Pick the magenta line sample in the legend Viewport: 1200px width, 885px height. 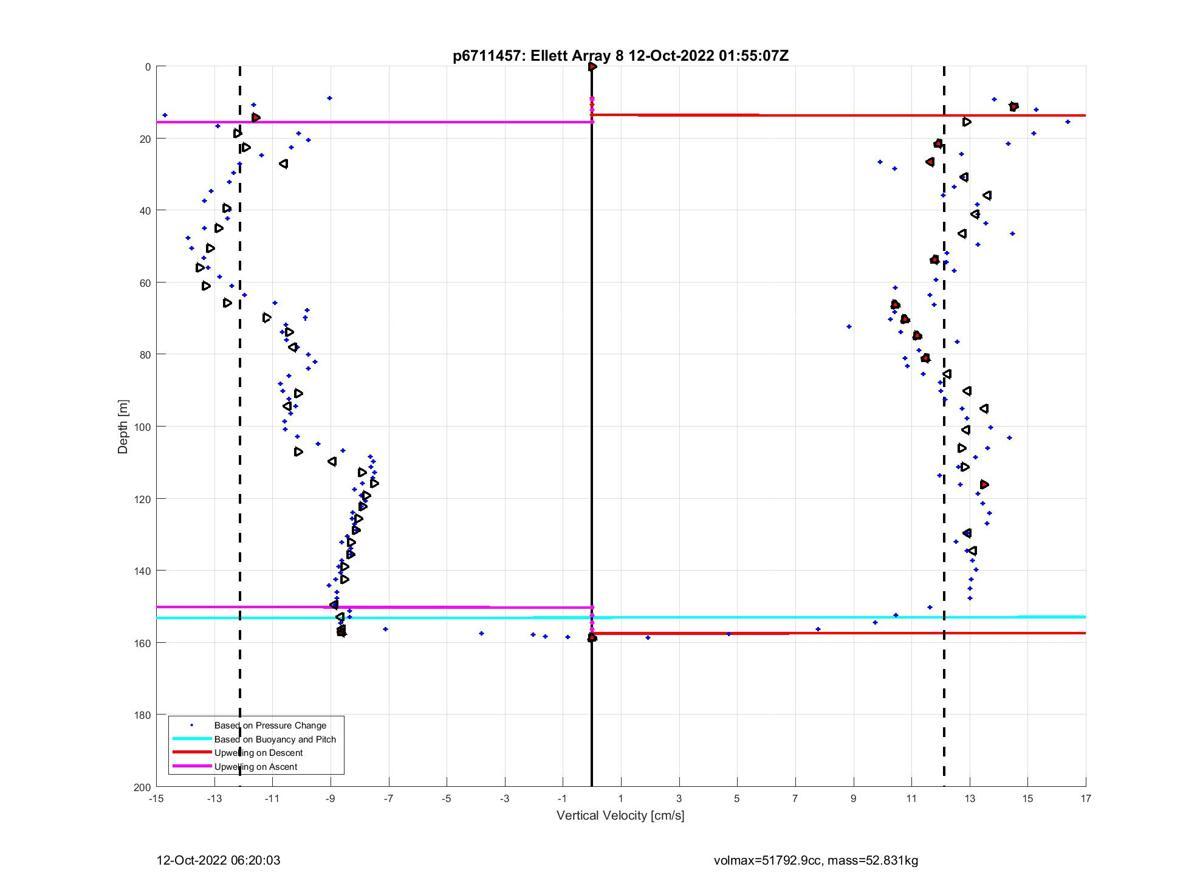tap(191, 766)
